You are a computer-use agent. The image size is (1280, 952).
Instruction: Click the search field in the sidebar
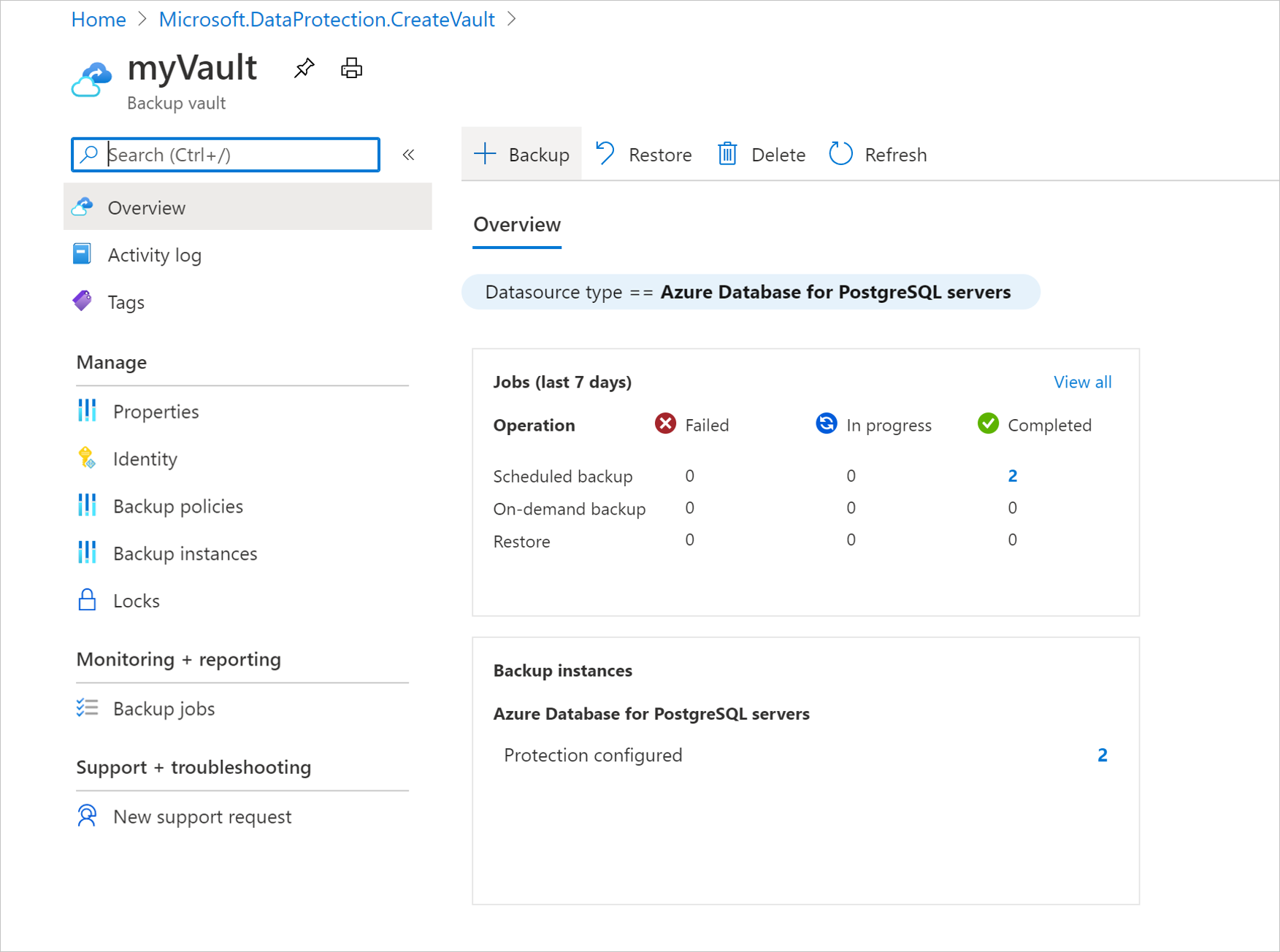(x=225, y=154)
